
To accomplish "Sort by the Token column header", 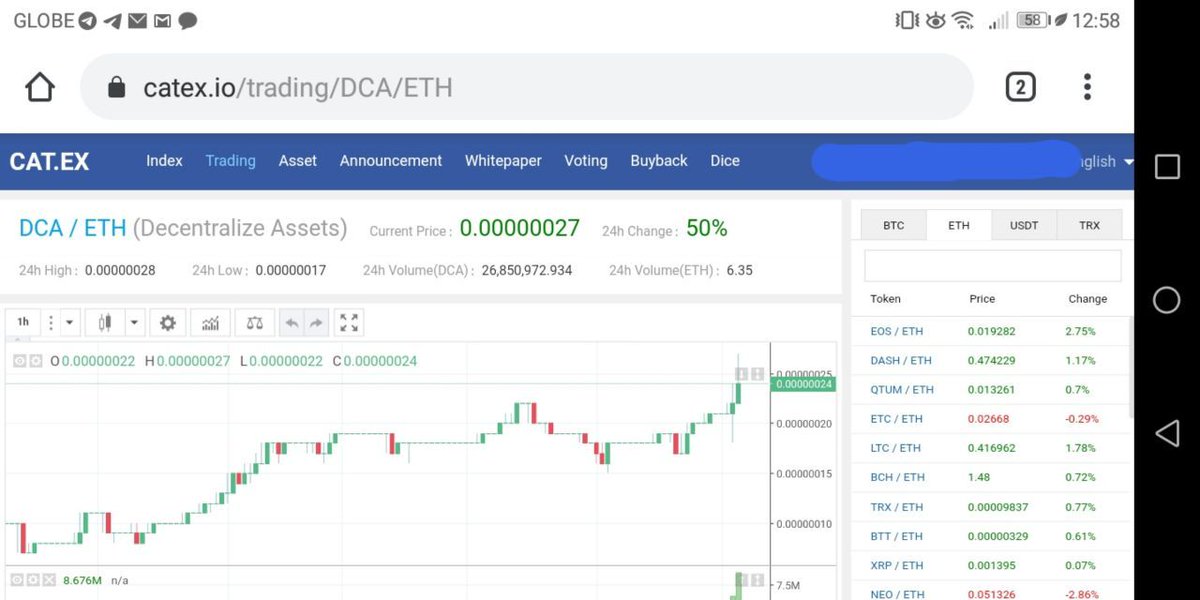I will [x=885, y=298].
